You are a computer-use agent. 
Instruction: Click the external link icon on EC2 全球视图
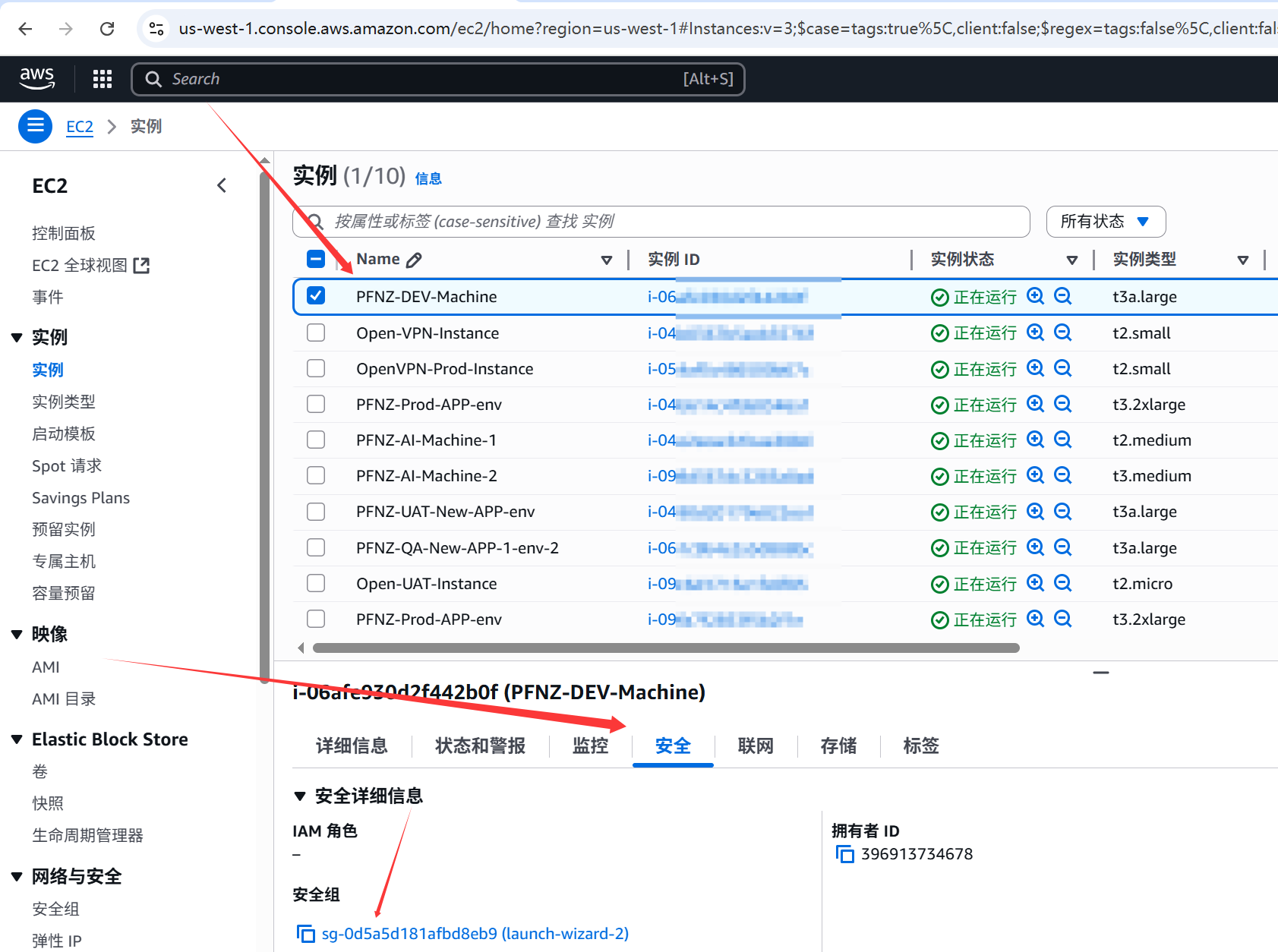pos(141,265)
